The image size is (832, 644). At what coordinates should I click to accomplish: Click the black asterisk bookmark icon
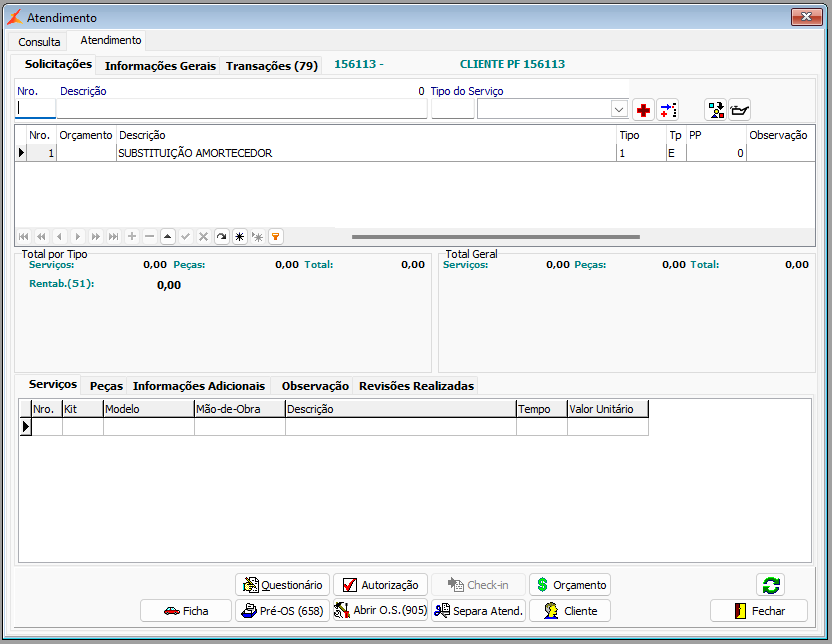tap(240, 237)
